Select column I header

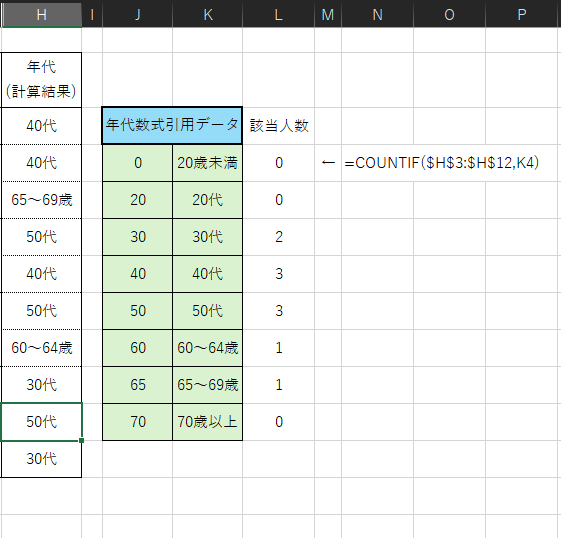(92, 14)
